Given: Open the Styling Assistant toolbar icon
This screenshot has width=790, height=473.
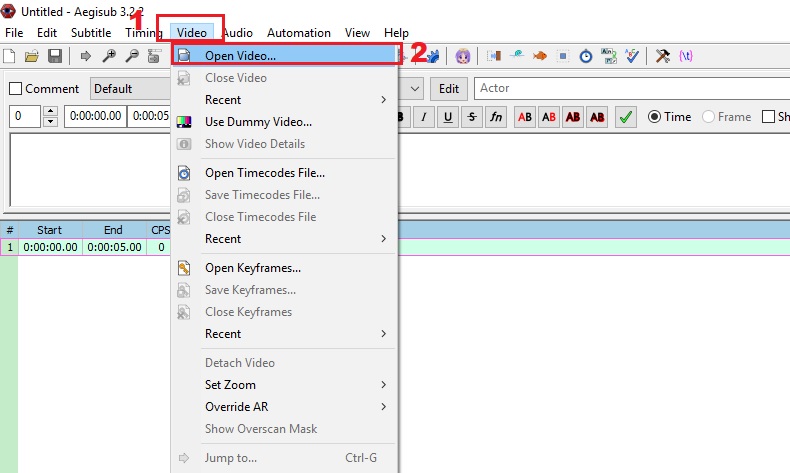Looking at the screenshot, I should point(516,55).
